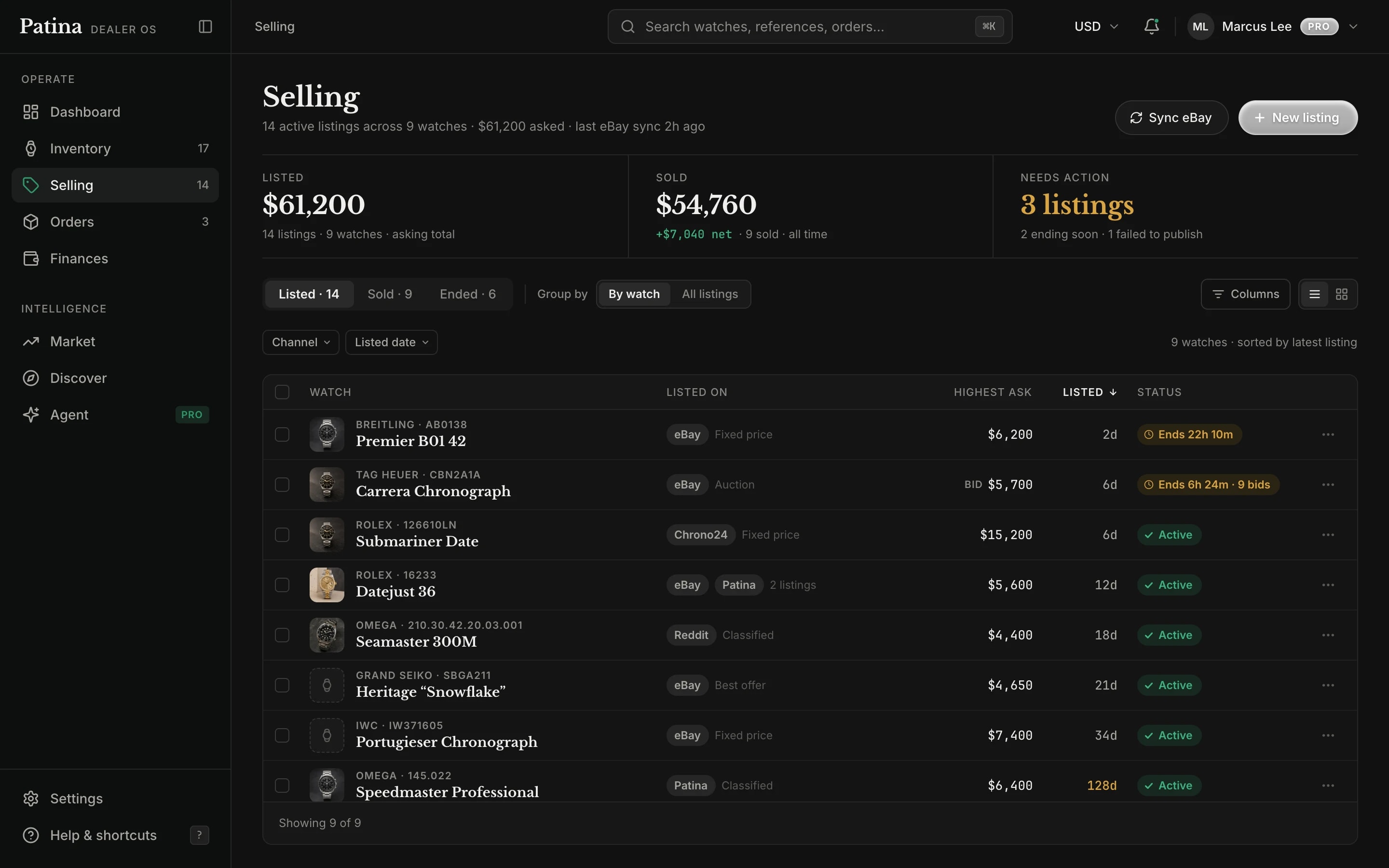The image size is (1389, 868).
Task: Collapse the sidebar with the panel icon
Action: click(205, 27)
